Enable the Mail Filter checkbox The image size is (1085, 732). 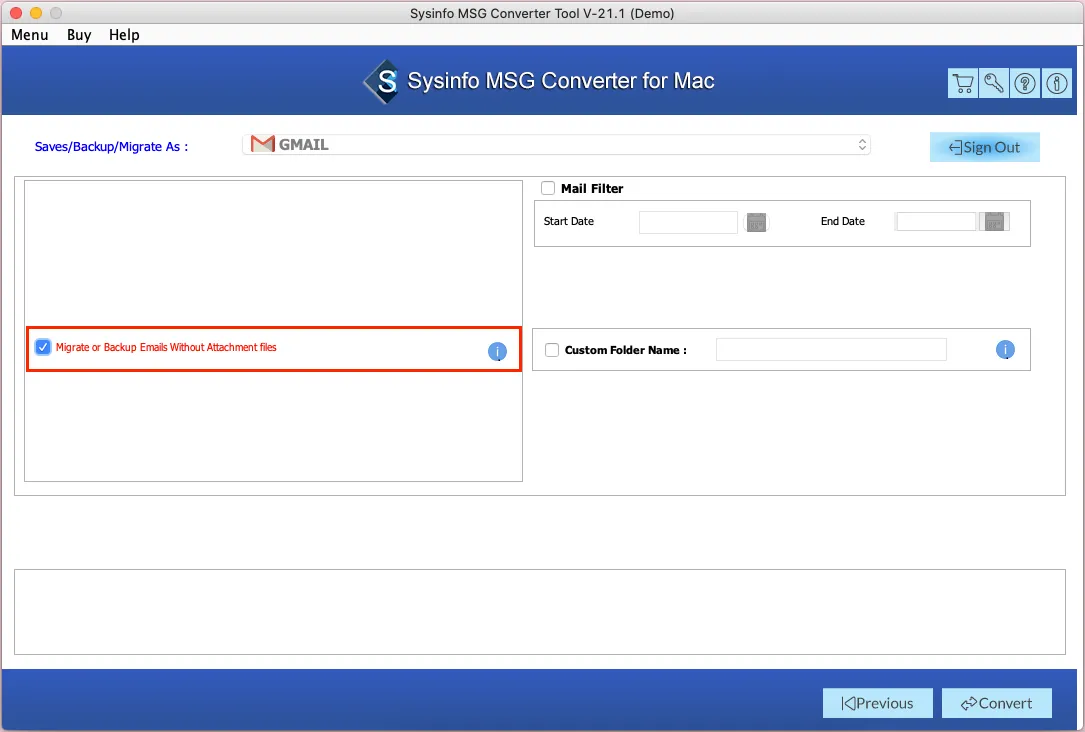[548, 188]
